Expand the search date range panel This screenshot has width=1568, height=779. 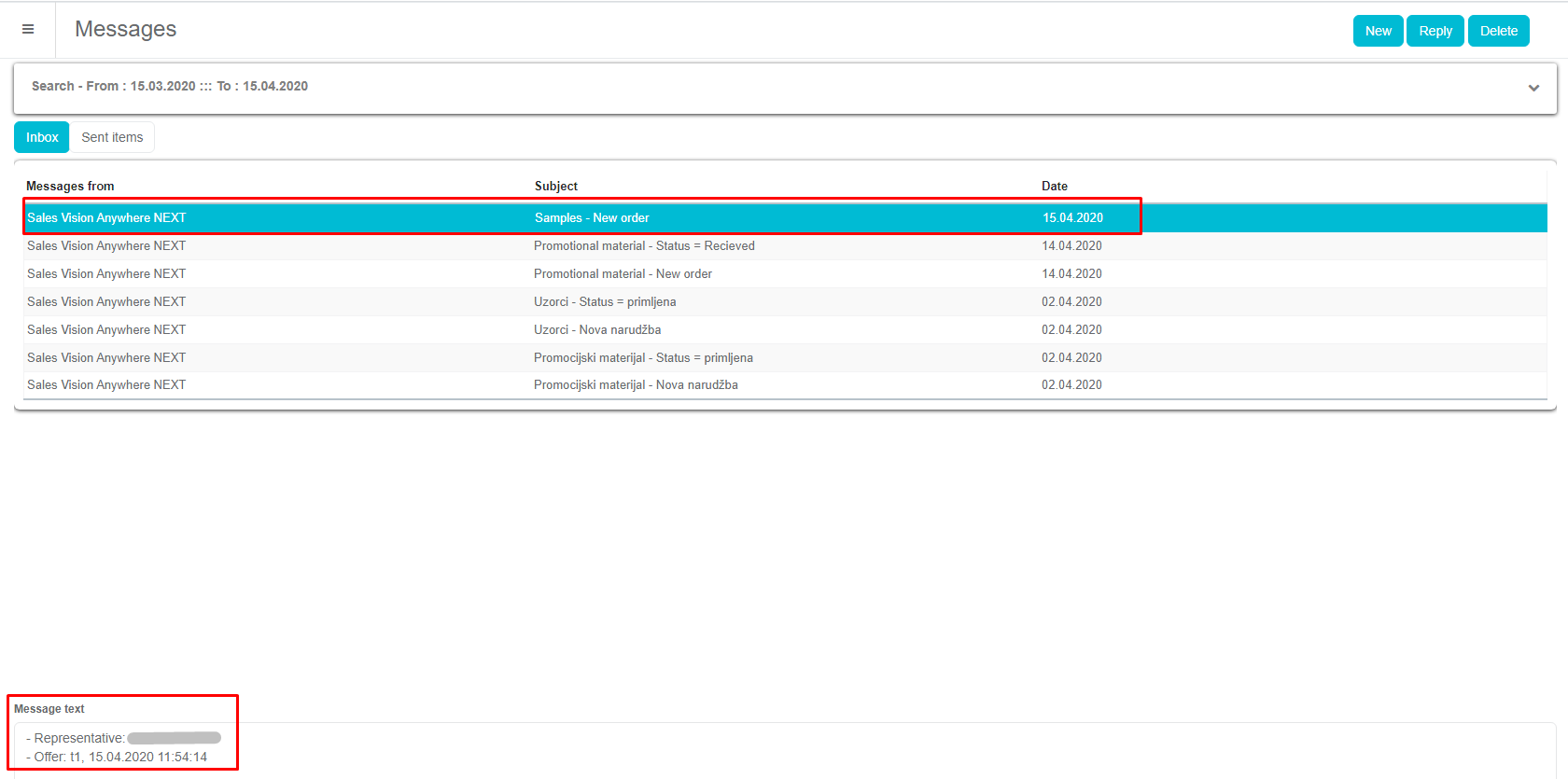pyautogui.click(x=1533, y=88)
